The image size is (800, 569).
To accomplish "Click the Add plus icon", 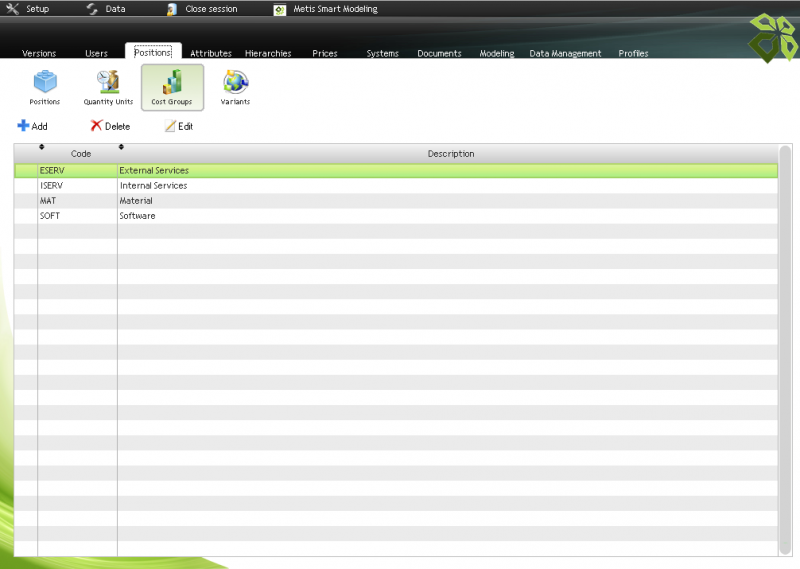I will tap(23, 126).
